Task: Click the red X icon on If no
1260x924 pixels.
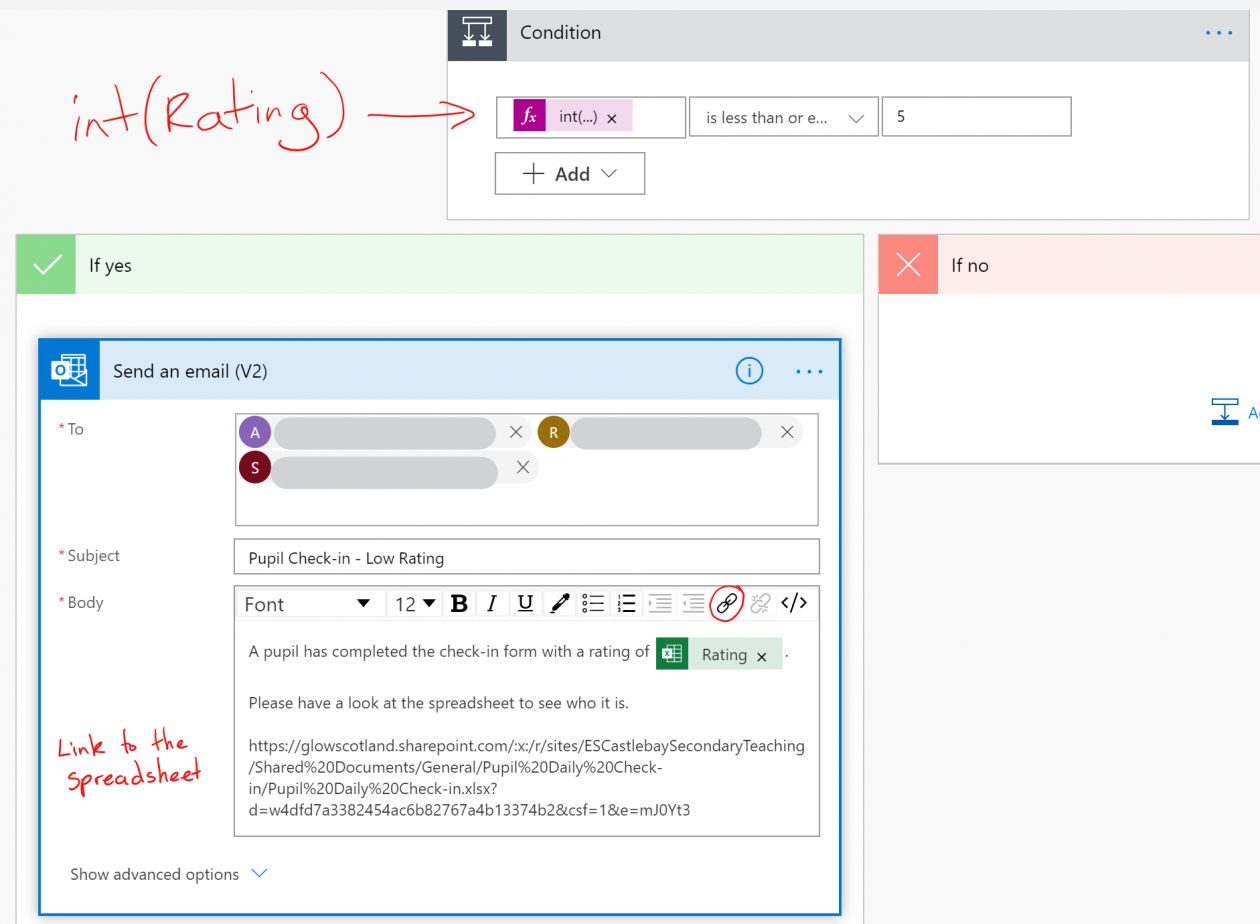Action: point(908,265)
